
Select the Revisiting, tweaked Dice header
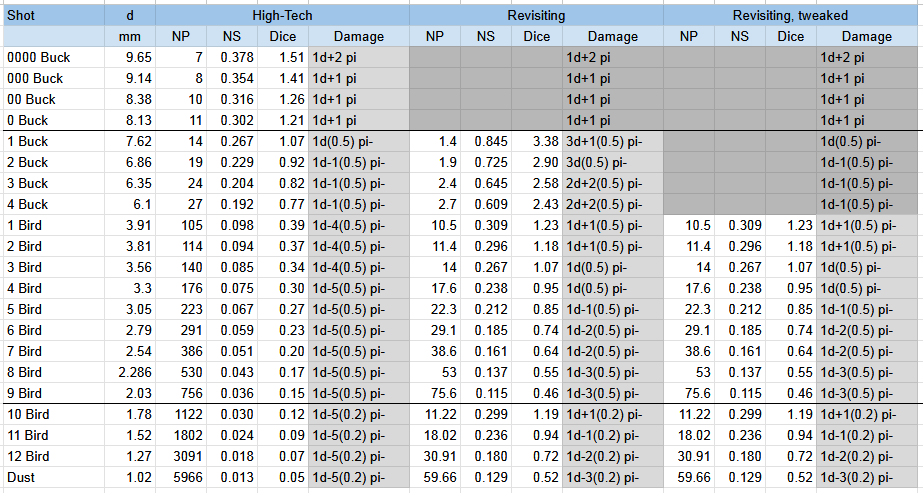tap(791, 36)
